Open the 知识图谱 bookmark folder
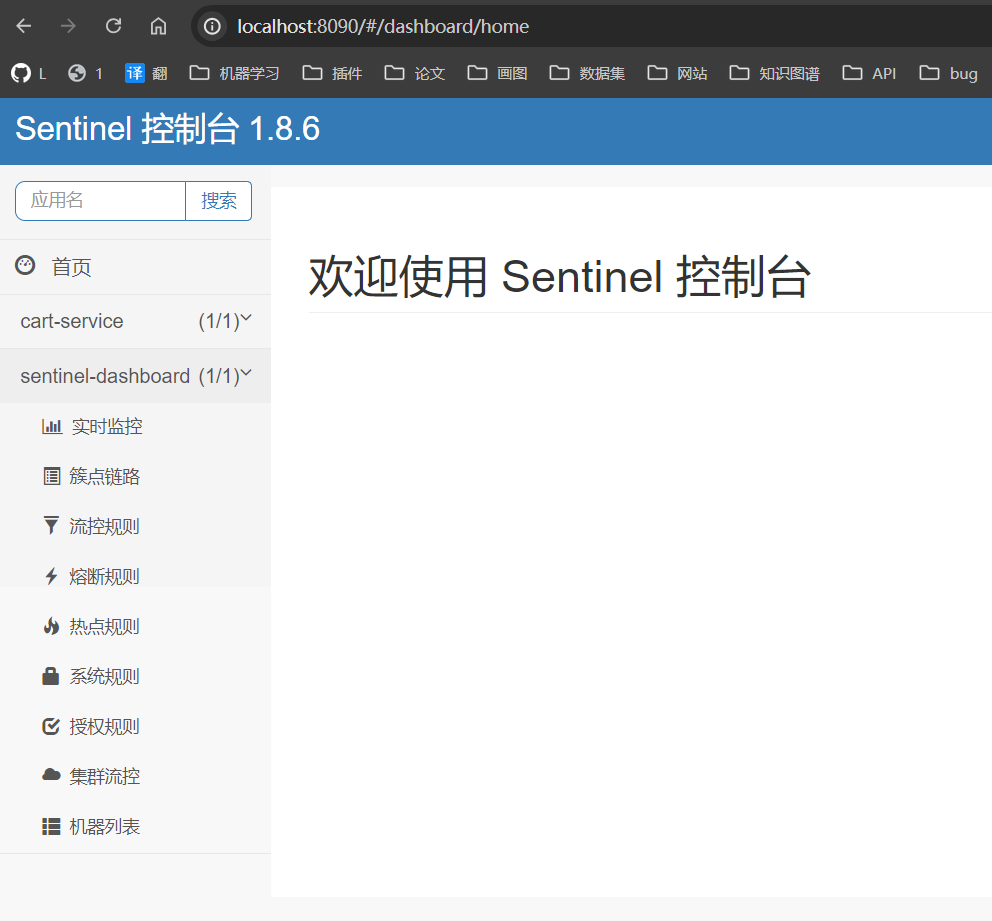 [774, 73]
